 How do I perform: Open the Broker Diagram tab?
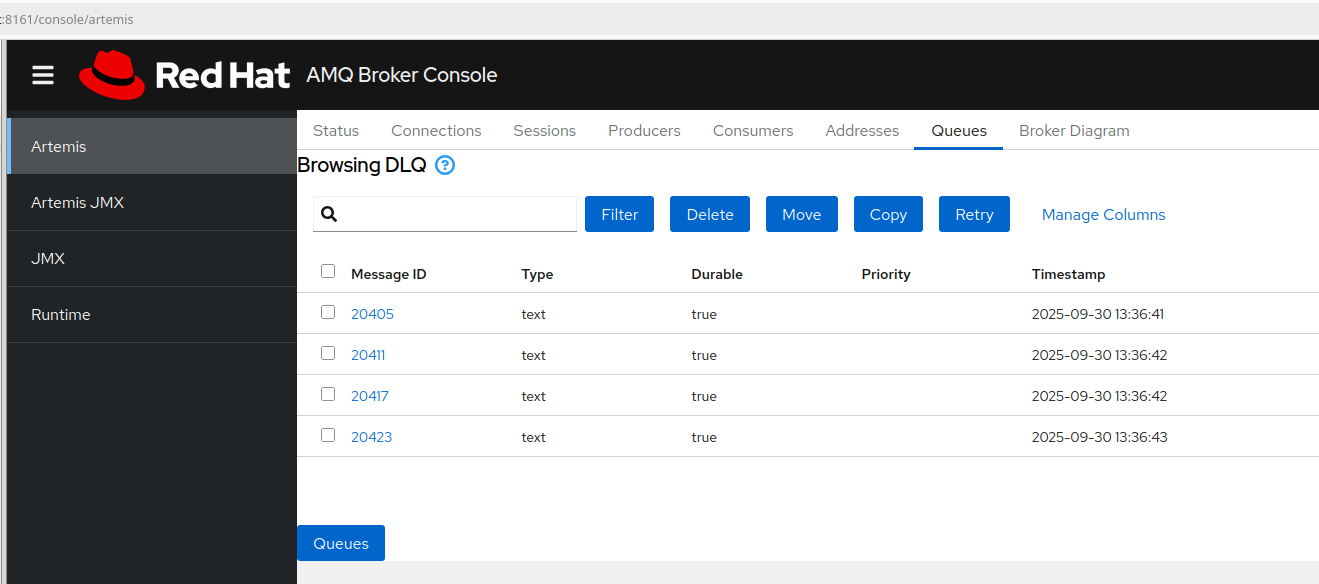[1074, 131]
